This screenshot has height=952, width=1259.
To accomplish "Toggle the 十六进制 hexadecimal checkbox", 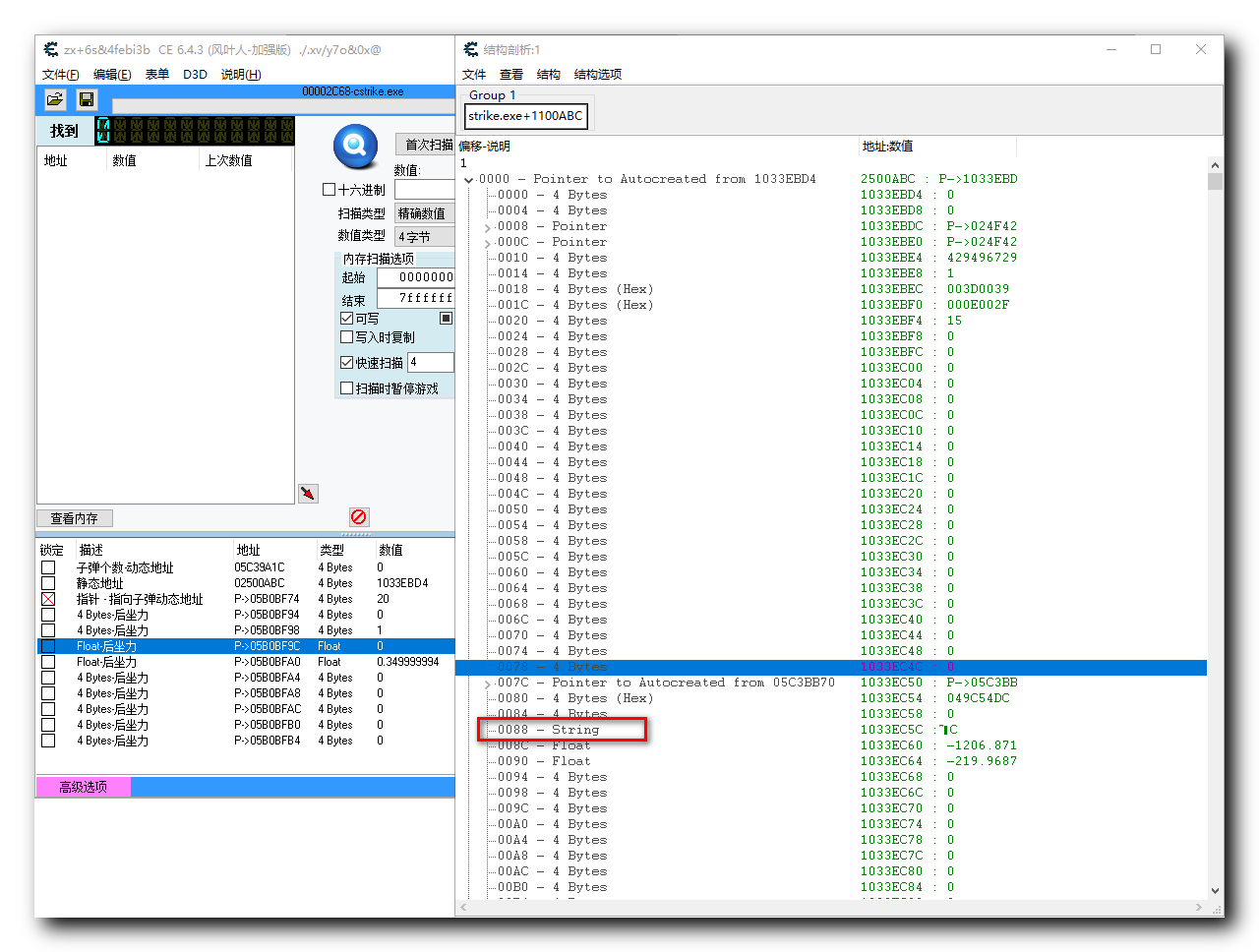I will (x=330, y=190).
